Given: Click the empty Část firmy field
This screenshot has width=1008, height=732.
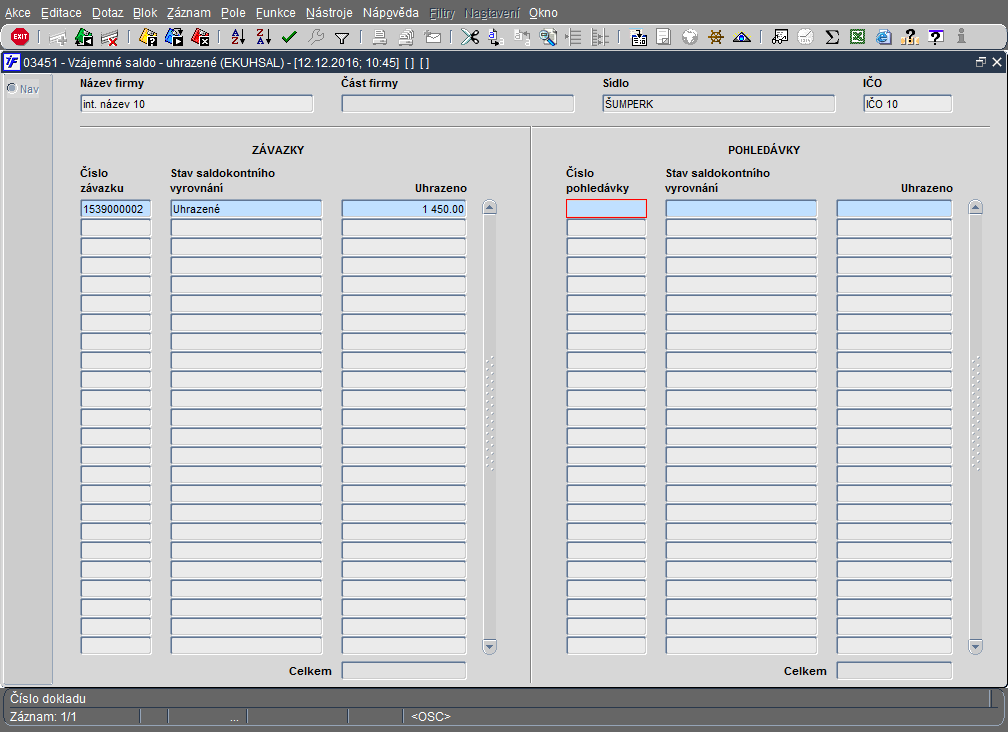Looking at the screenshot, I should click(458, 103).
